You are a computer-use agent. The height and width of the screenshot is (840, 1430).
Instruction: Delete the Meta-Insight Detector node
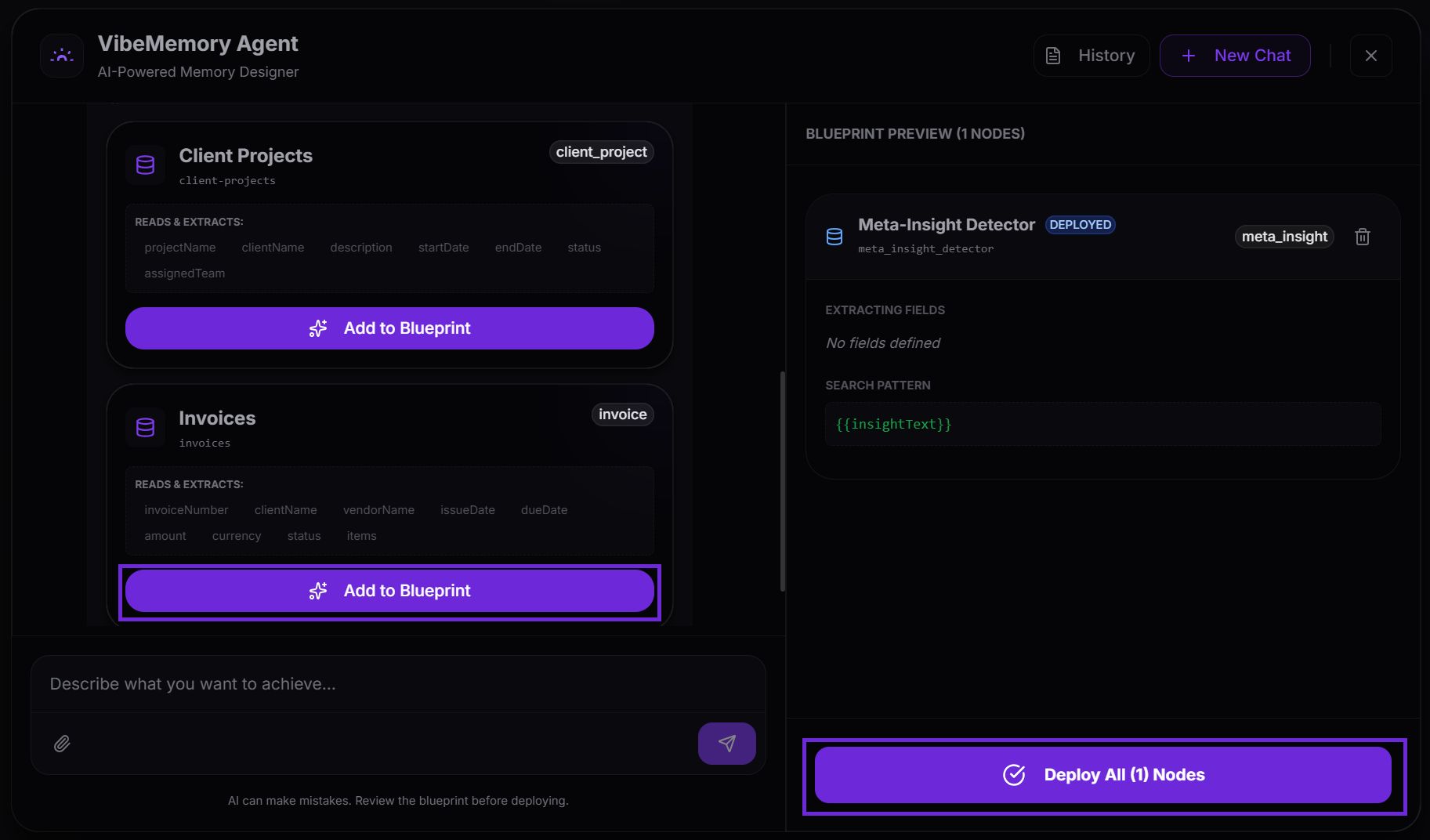click(1362, 237)
